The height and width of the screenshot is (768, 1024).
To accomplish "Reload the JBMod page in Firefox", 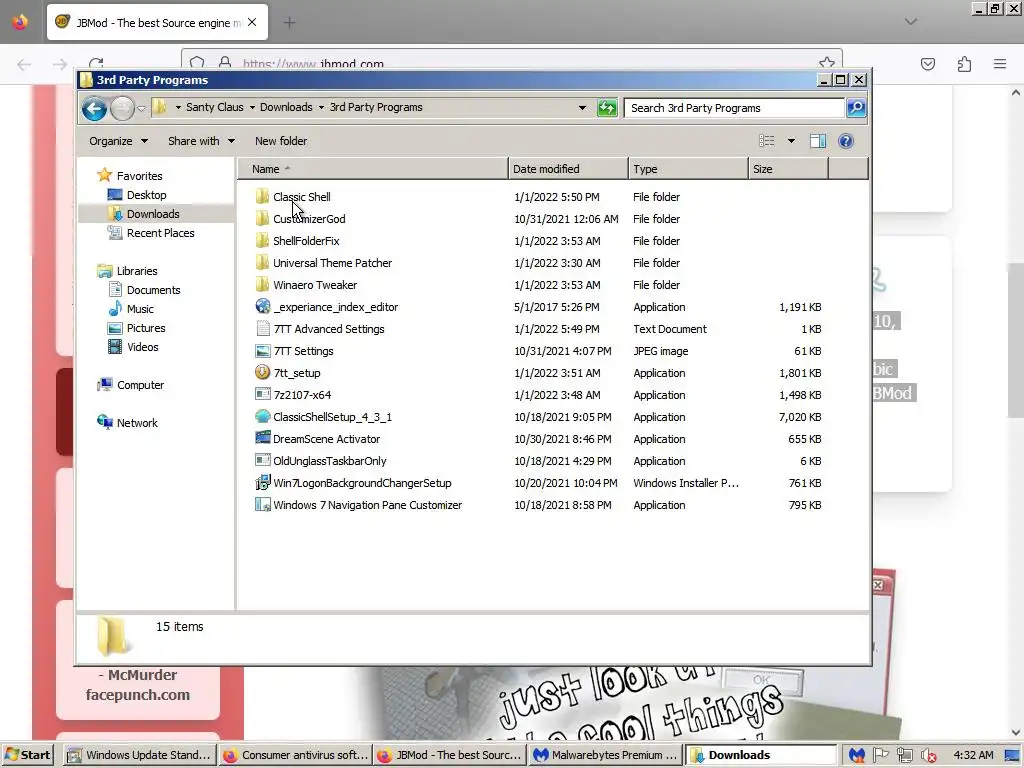I will [x=97, y=63].
